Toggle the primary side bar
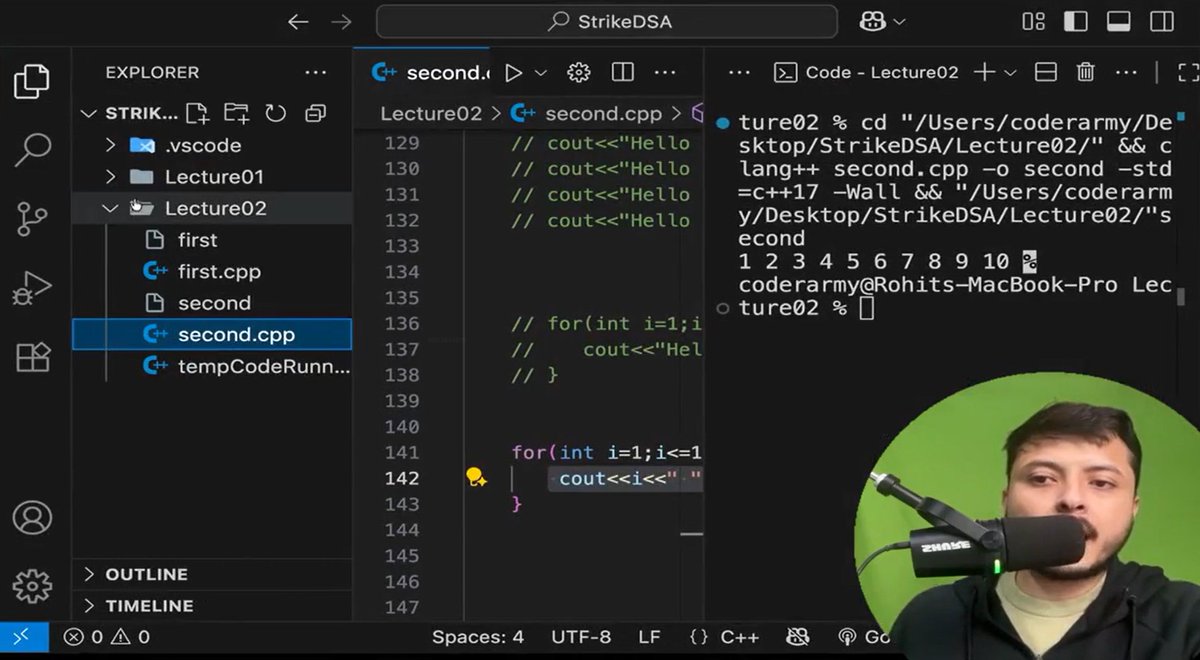The height and width of the screenshot is (660, 1200). (1076, 21)
